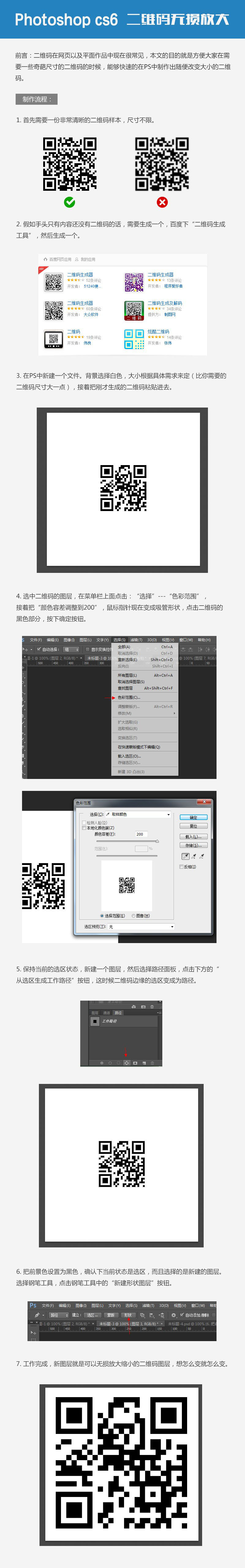Switch to the 路径 tab in the panel
Viewport: 245px width, 1568px height.
tap(118, 1013)
